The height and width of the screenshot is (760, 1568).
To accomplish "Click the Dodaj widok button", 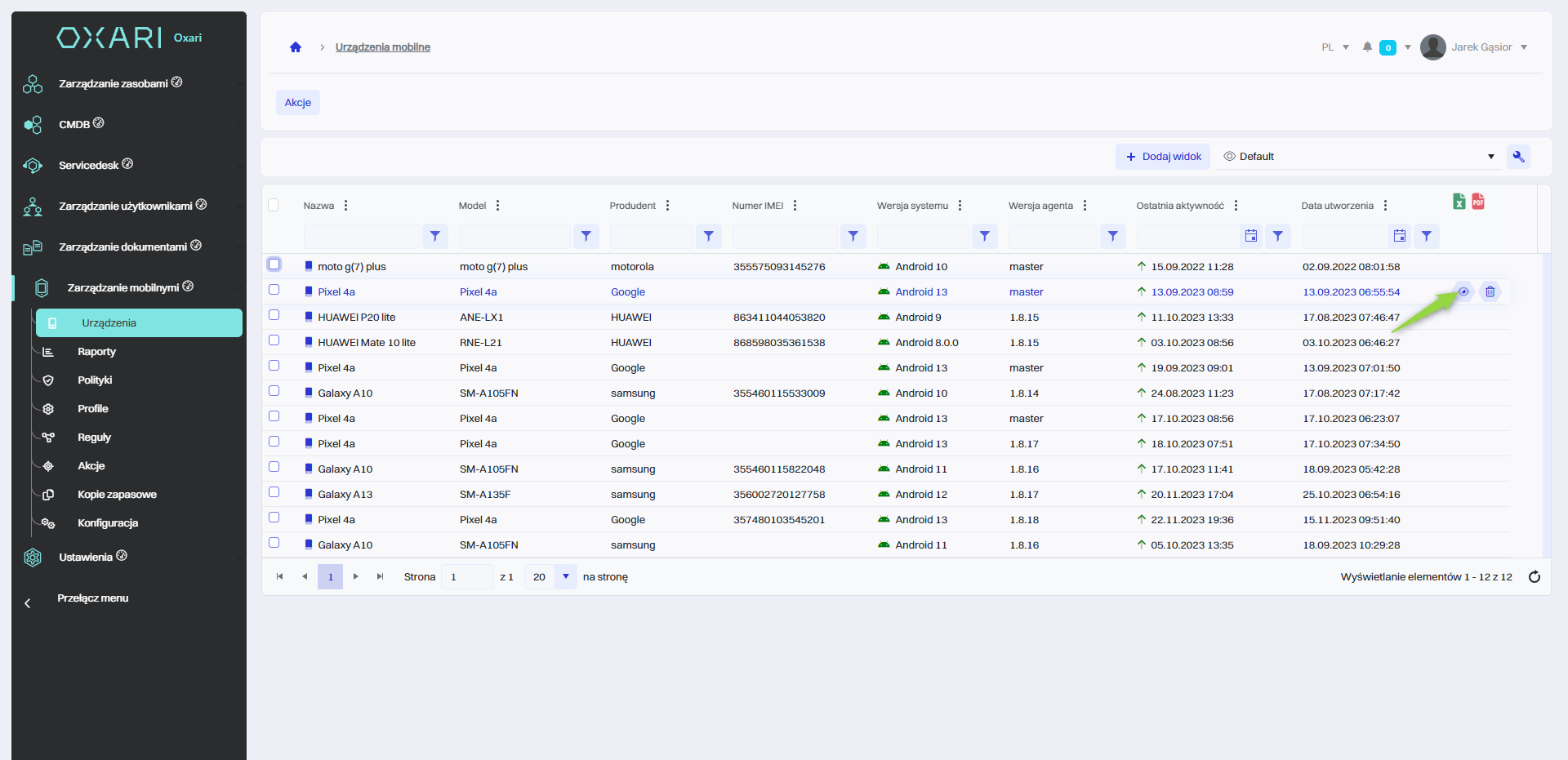I will pyautogui.click(x=1163, y=157).
